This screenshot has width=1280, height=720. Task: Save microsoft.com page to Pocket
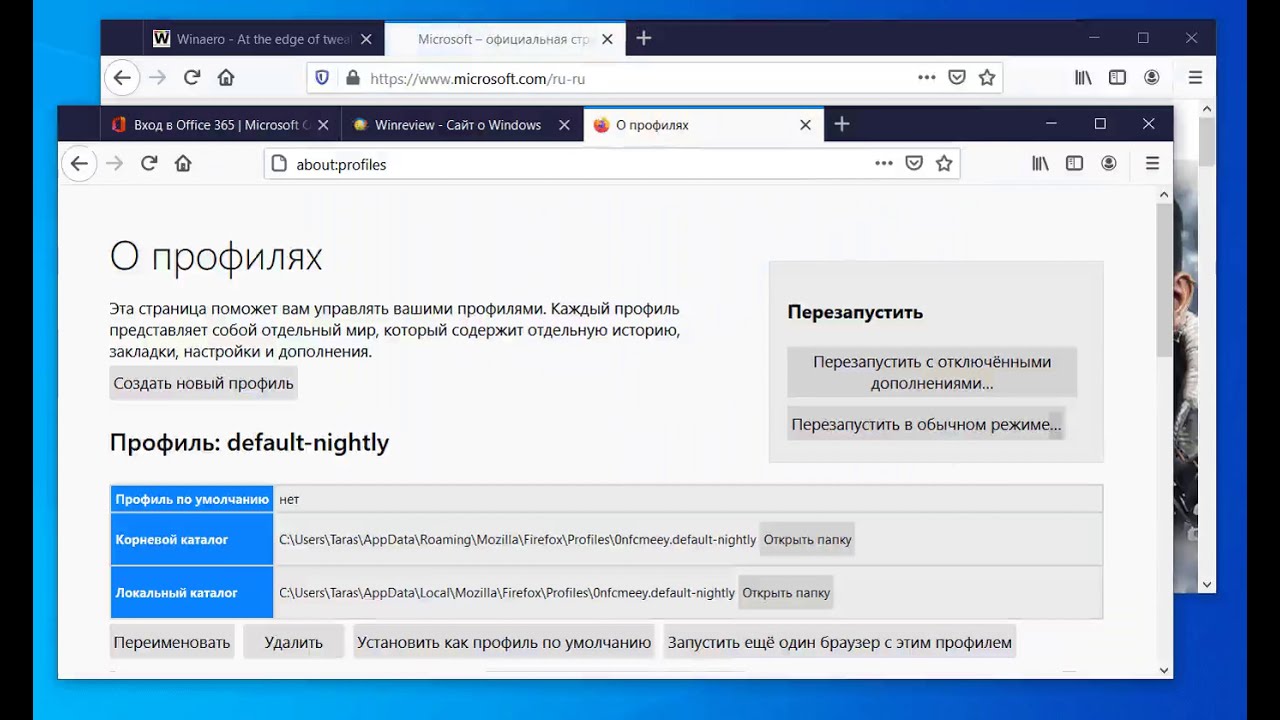coord(957,78)
